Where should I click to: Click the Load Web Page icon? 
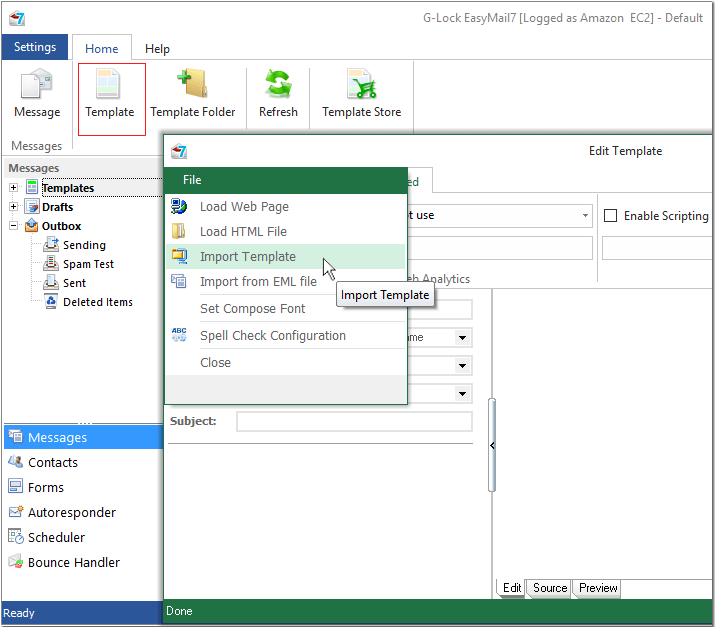click(x=179, y=206)
